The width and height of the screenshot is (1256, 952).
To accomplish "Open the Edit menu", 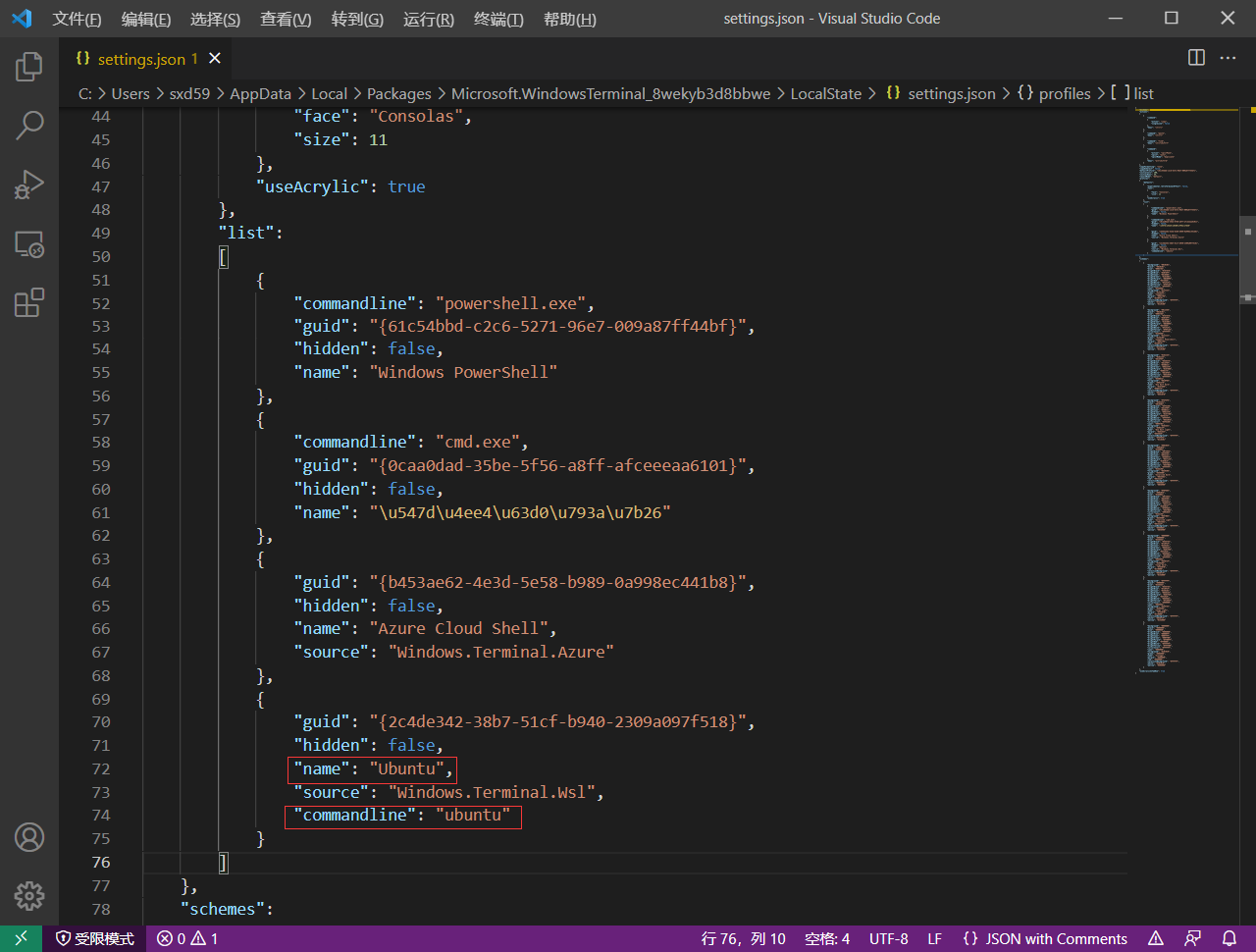I will (146, 20).
